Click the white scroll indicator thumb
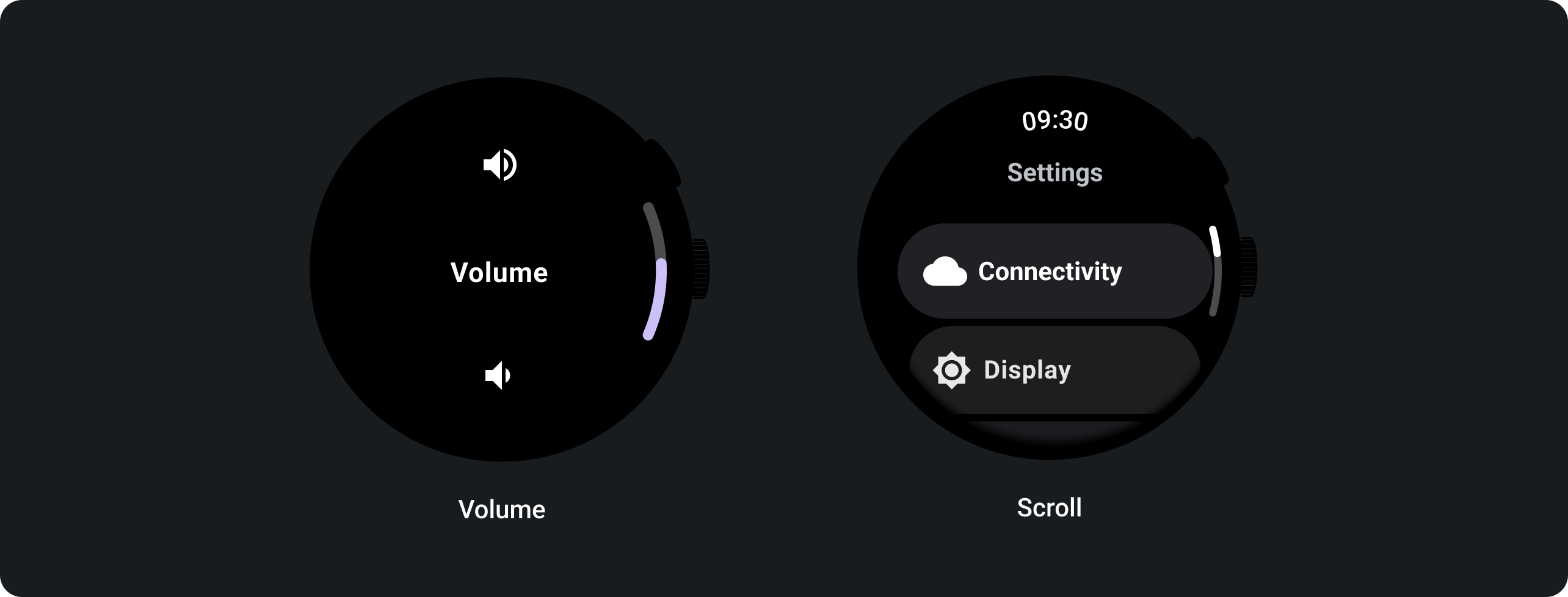 click(1214, 241)
